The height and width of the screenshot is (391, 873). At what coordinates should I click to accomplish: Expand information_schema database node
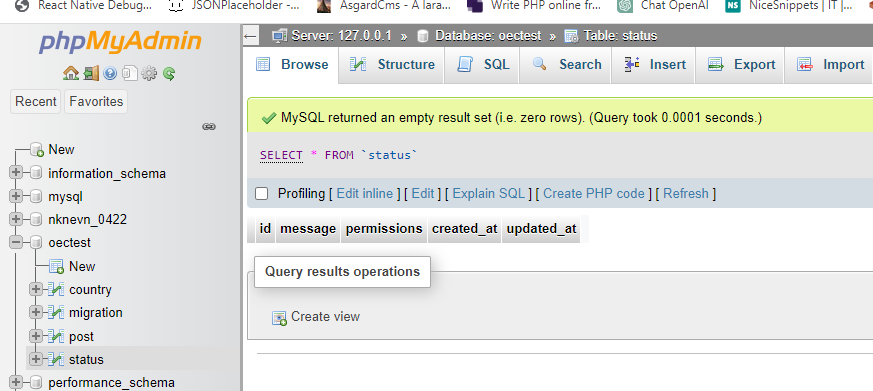click(16, 173)
